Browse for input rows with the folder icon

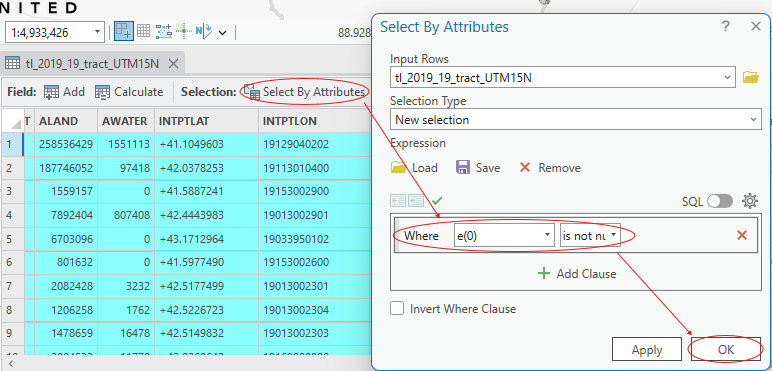point(750,77)
